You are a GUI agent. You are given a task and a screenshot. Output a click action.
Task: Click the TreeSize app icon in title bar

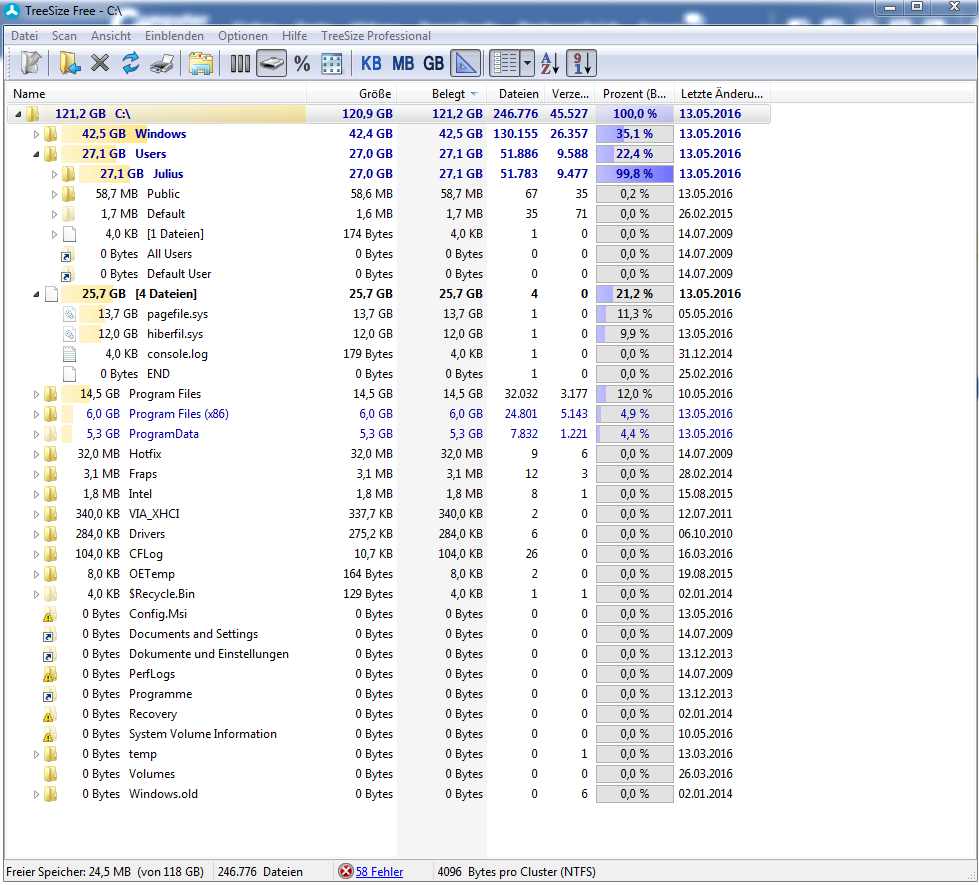click(x=11, y=10)
